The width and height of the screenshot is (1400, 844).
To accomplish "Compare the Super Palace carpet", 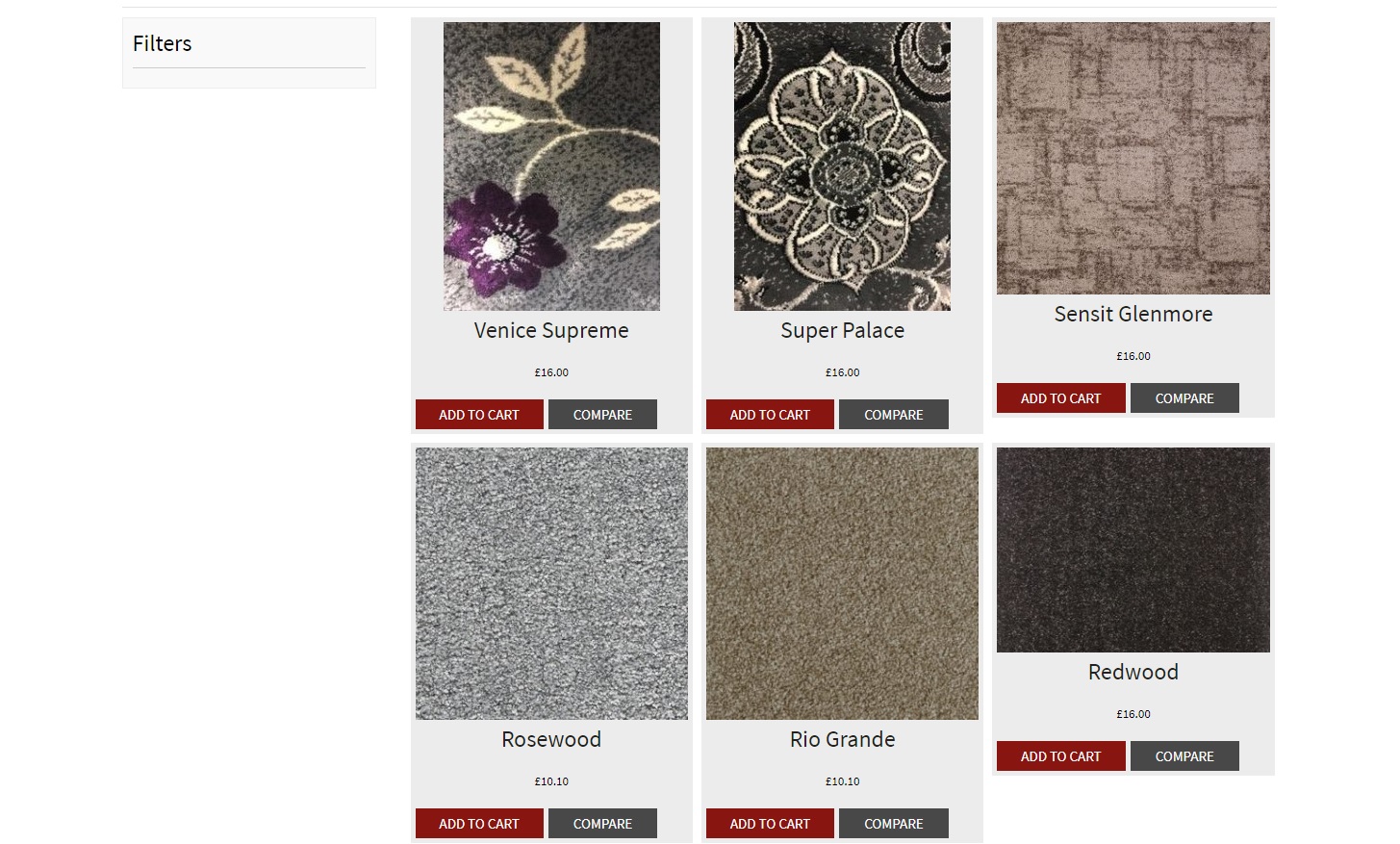I will click(x=893, y=415).
